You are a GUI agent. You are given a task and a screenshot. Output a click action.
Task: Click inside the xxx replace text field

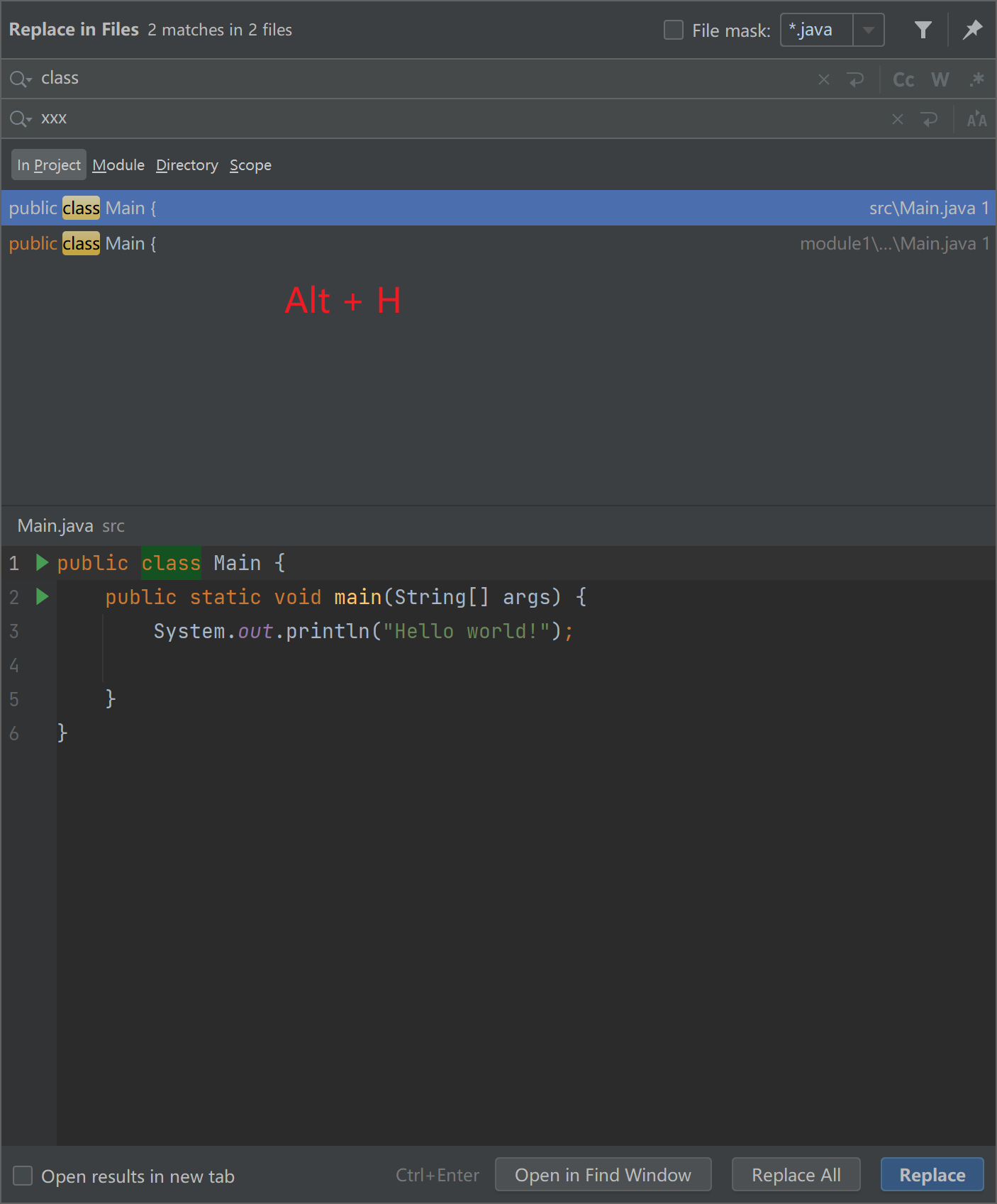(x=461, y=118)
